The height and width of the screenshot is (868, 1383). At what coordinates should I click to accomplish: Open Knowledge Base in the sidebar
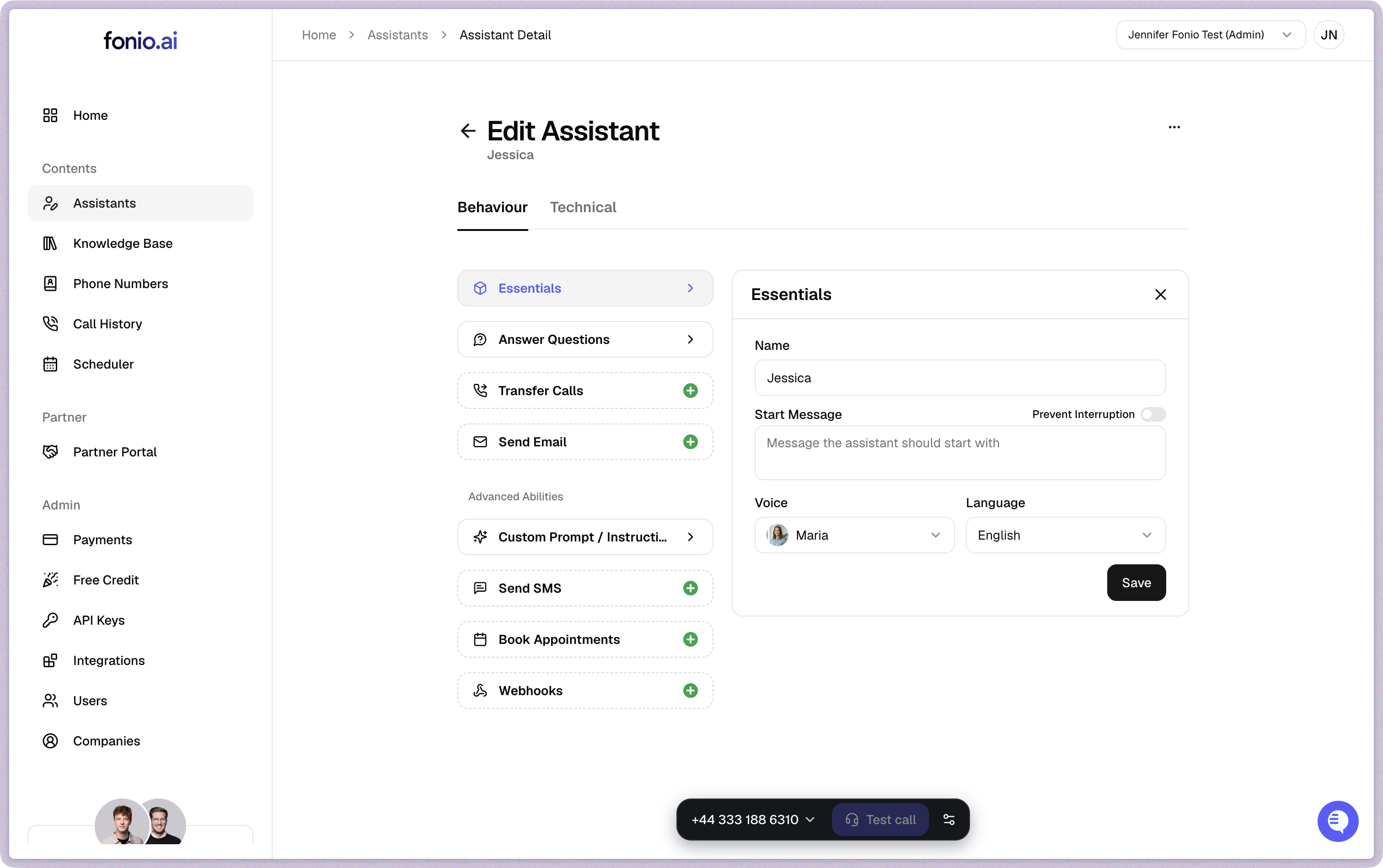pos(122,243)
